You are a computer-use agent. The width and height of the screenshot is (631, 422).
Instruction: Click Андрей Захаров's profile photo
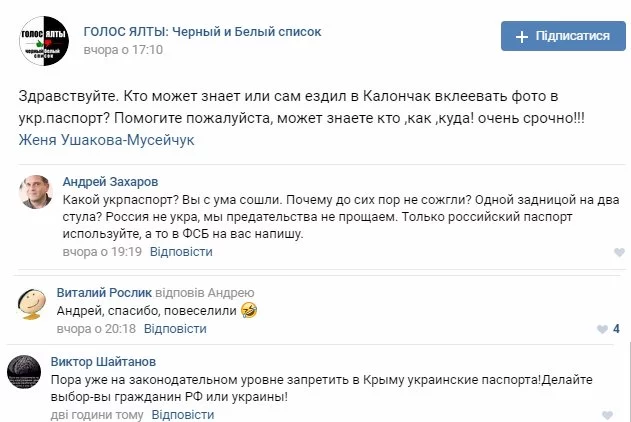(x=36, y=190)
